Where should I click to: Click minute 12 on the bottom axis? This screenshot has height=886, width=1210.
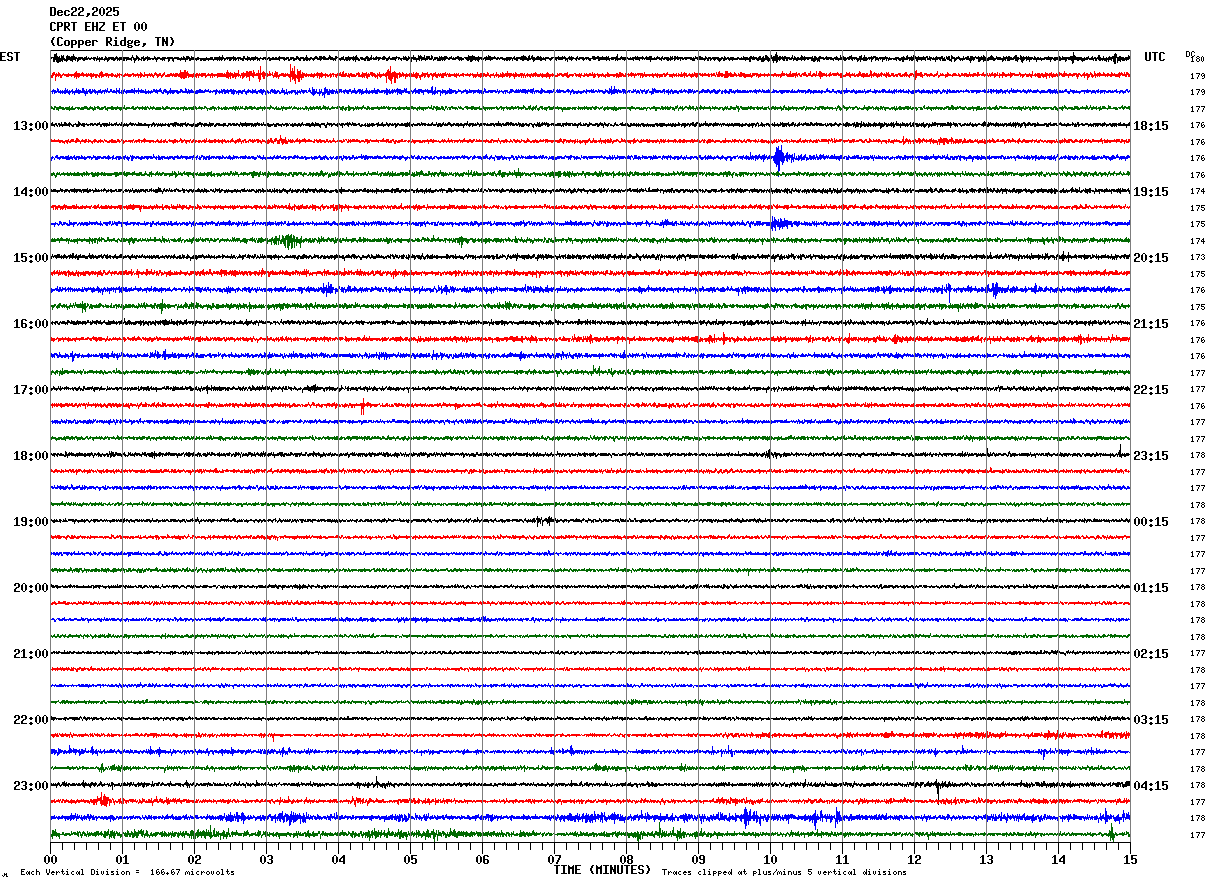pyautogui.click(x=914, y=859)
